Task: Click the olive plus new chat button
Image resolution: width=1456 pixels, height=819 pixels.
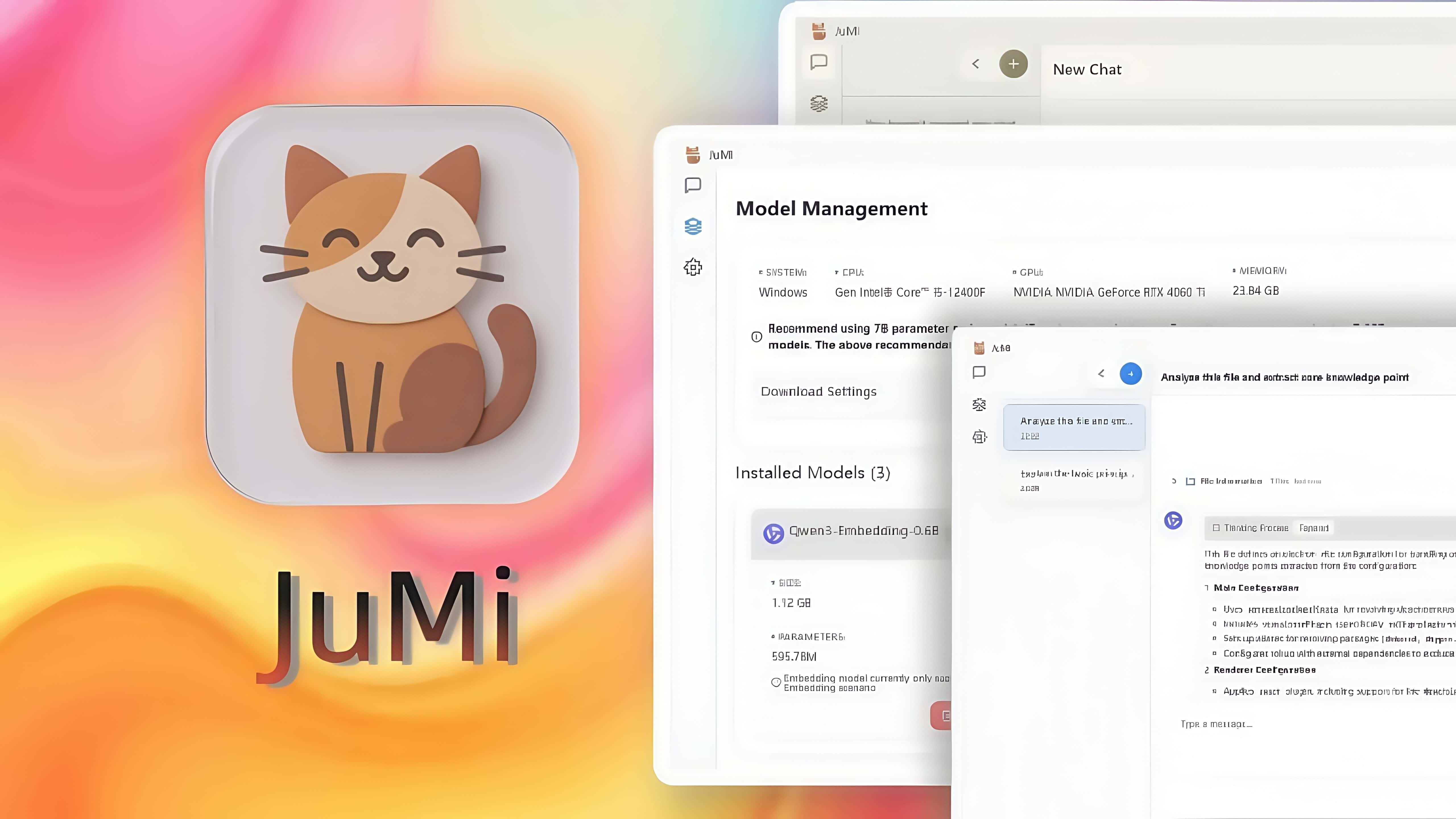Action: pyautogui.click(x=1013, y=64)
